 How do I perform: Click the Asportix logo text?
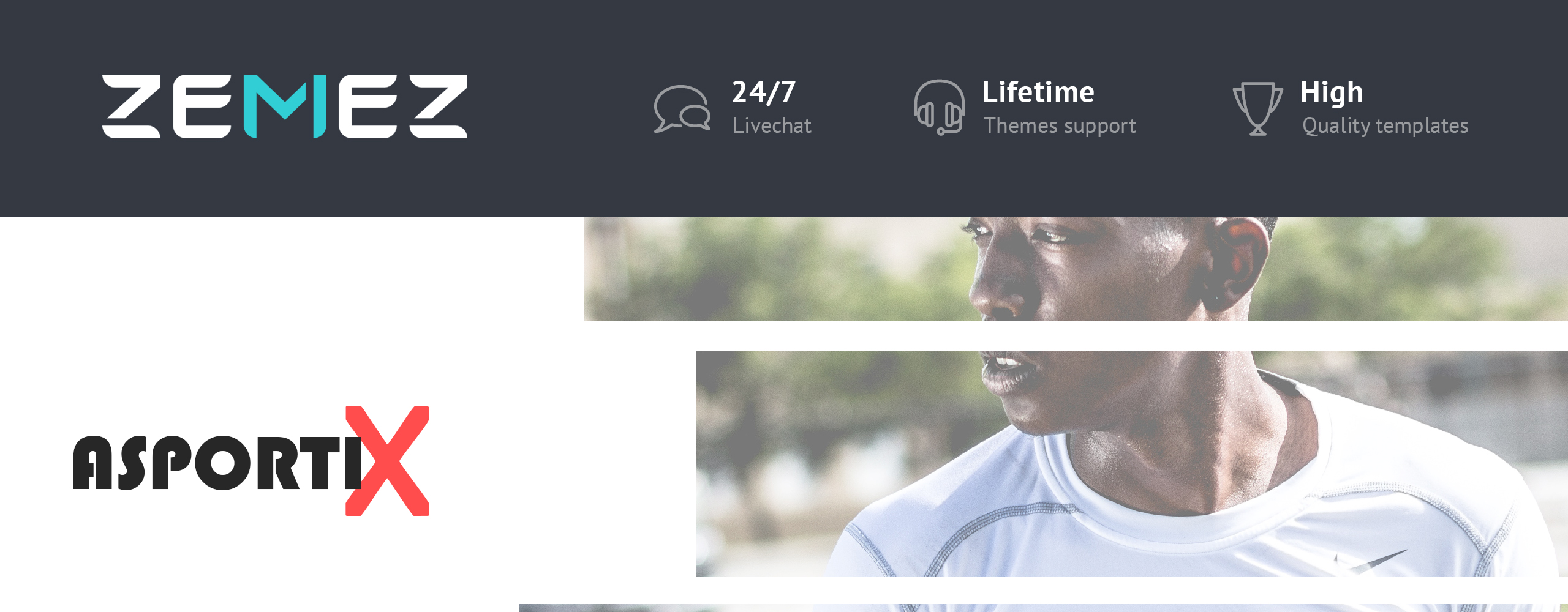[251, 462]
